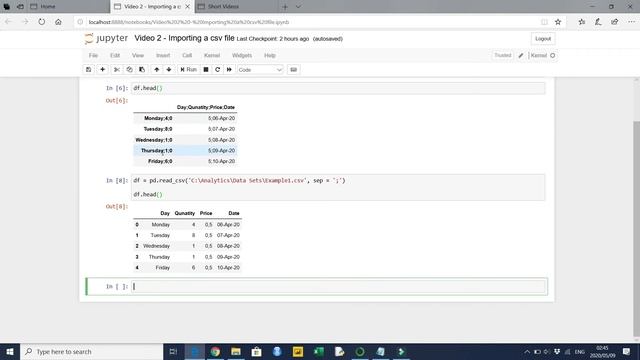Open the Help menu

[x=270, y=56]
